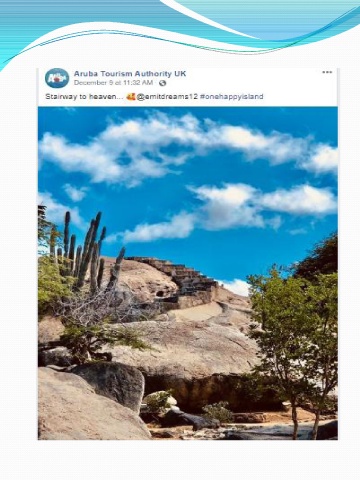Click the small cave opening beside the stairs
The image size is (360, 480).
pyautogui.click(x=160, y=294)
